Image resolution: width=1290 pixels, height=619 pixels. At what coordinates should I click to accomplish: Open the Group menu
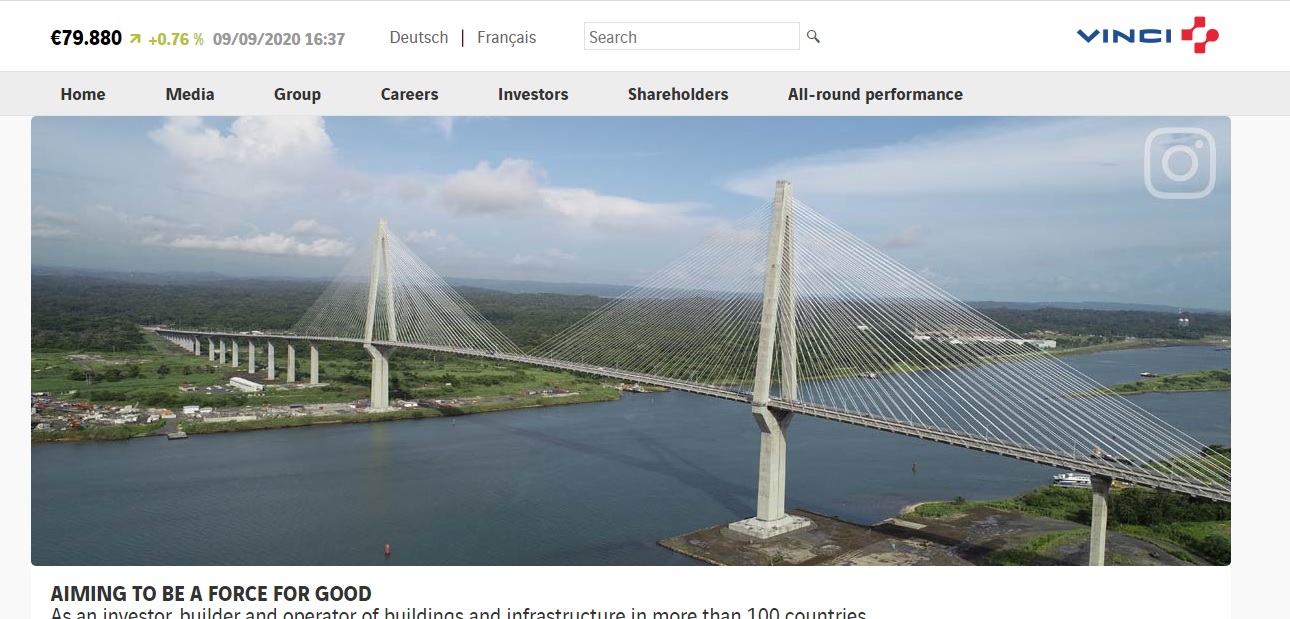point(297,94)
